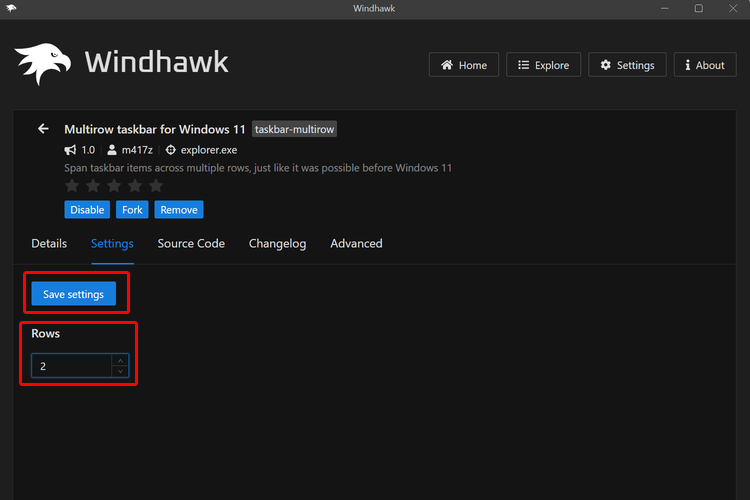750x500 pixels.
Task: Rate the mod three stars
Action: [114, 186]
